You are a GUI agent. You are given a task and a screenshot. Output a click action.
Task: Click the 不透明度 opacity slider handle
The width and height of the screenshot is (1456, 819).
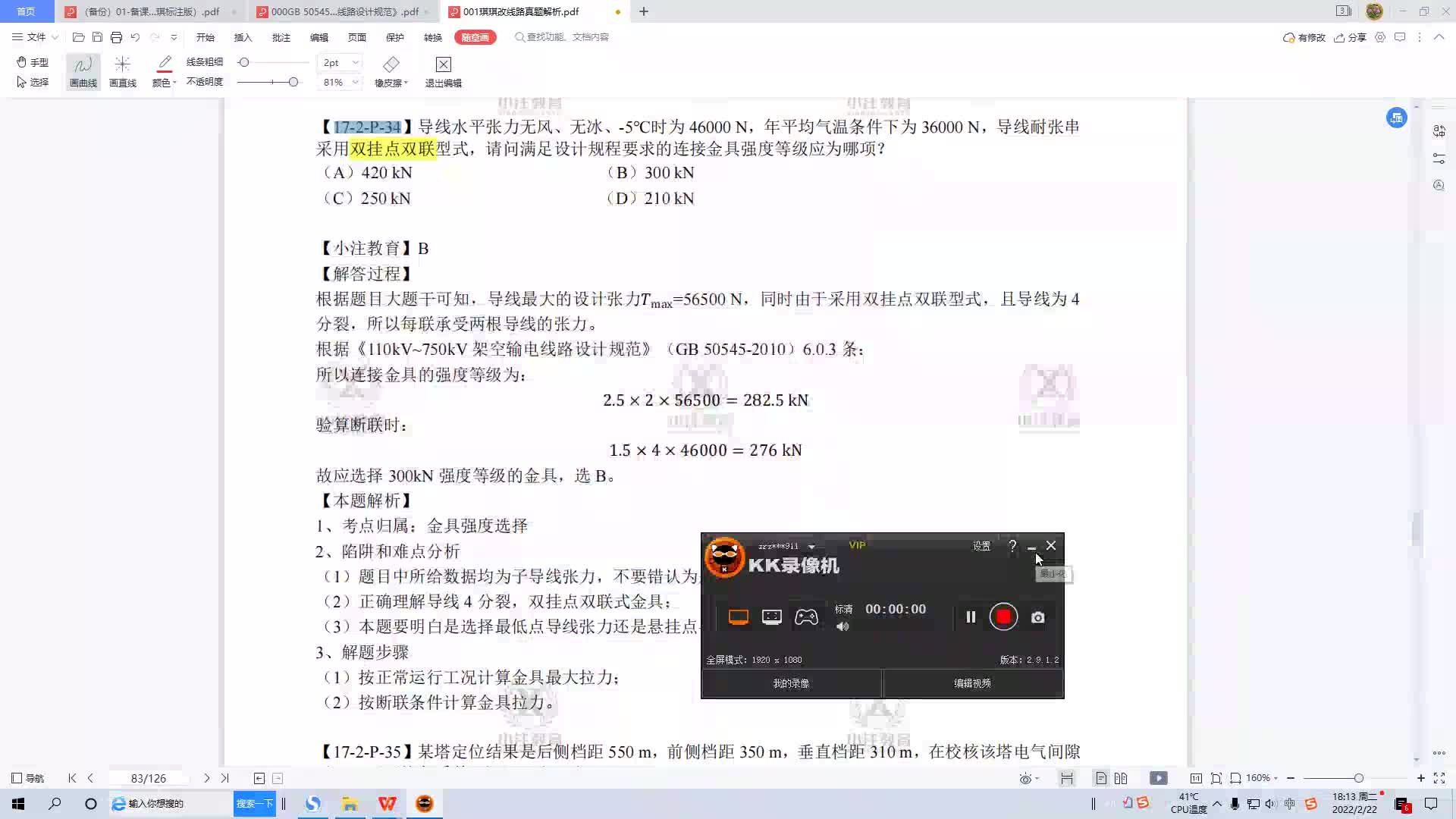[x=293, y=82]
